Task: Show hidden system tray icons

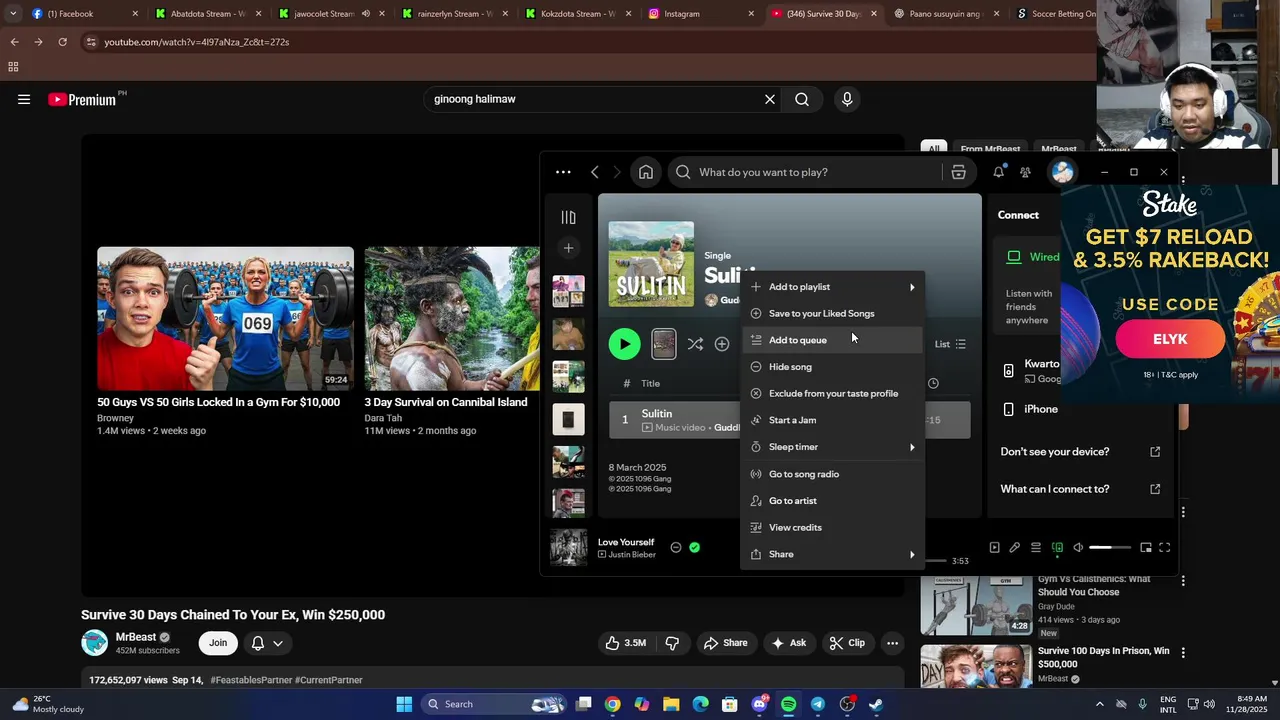Action: [x=1099, y=704]
